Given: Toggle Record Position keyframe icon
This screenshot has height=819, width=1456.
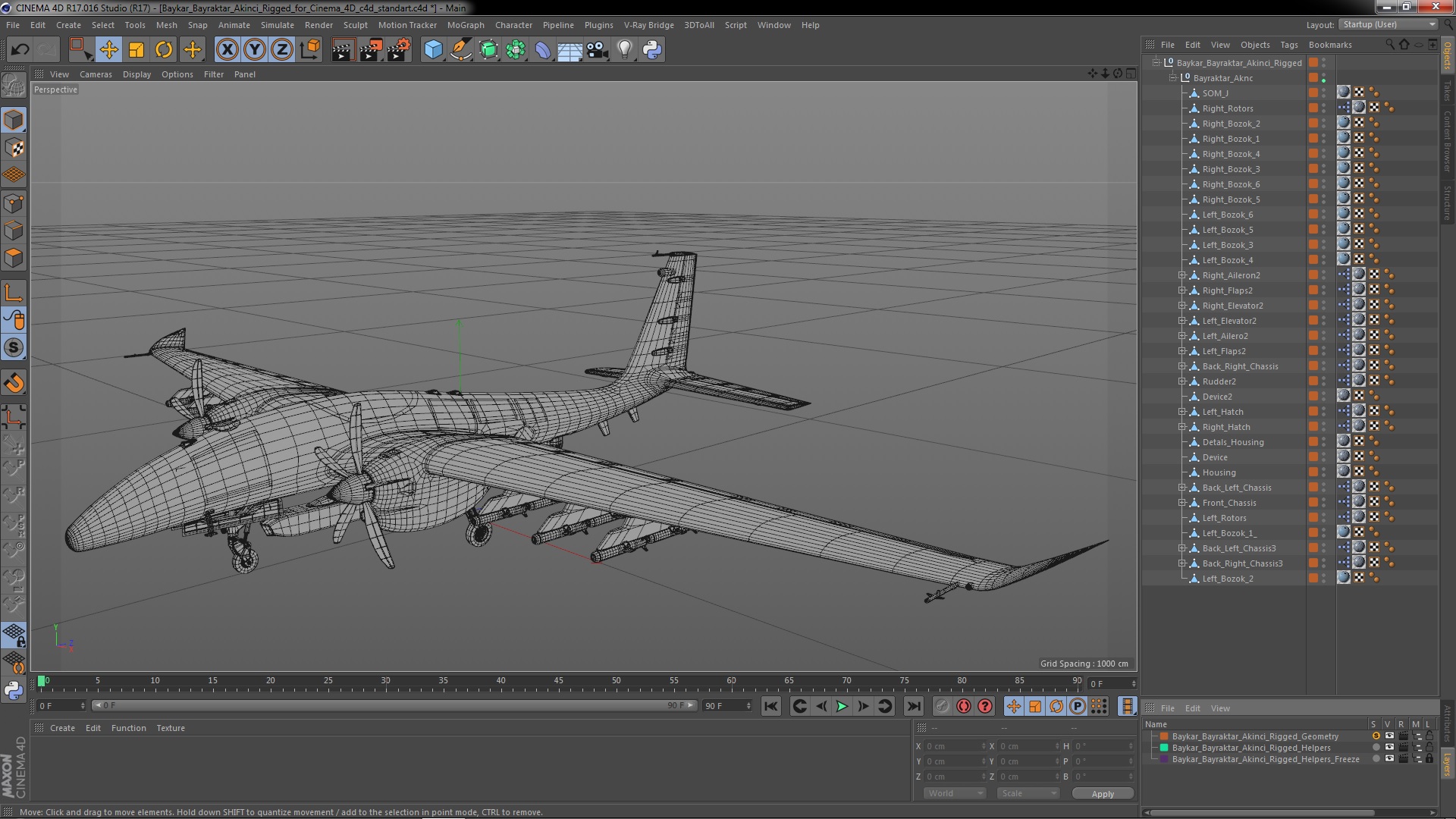Looking at the screenshot, I should pyautogui.click(x=1014, y=706).
